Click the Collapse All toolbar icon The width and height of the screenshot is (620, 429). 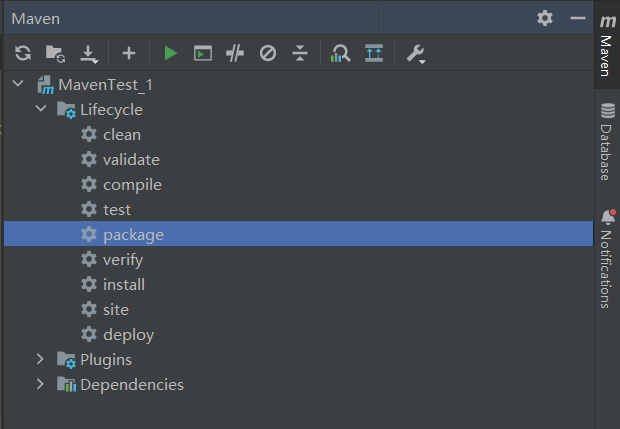299,53
